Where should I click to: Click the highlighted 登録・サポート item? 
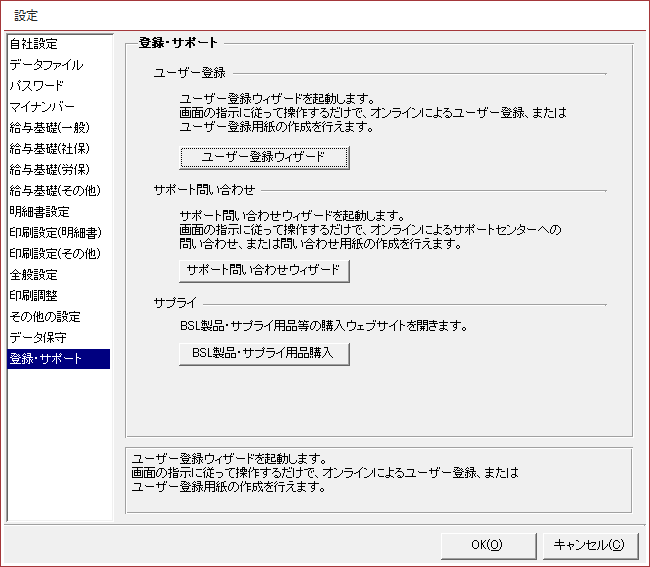point(46,359)
